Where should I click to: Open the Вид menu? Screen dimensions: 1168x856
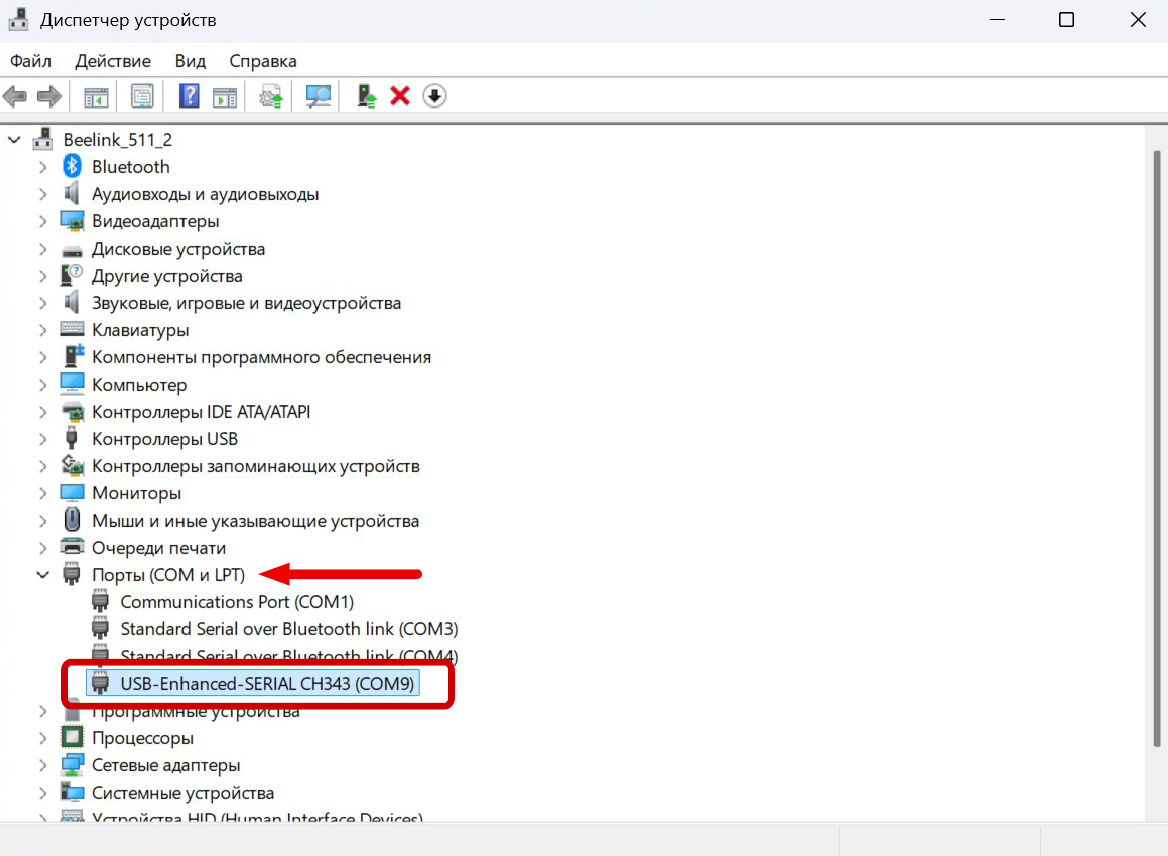tap(190, 61)
